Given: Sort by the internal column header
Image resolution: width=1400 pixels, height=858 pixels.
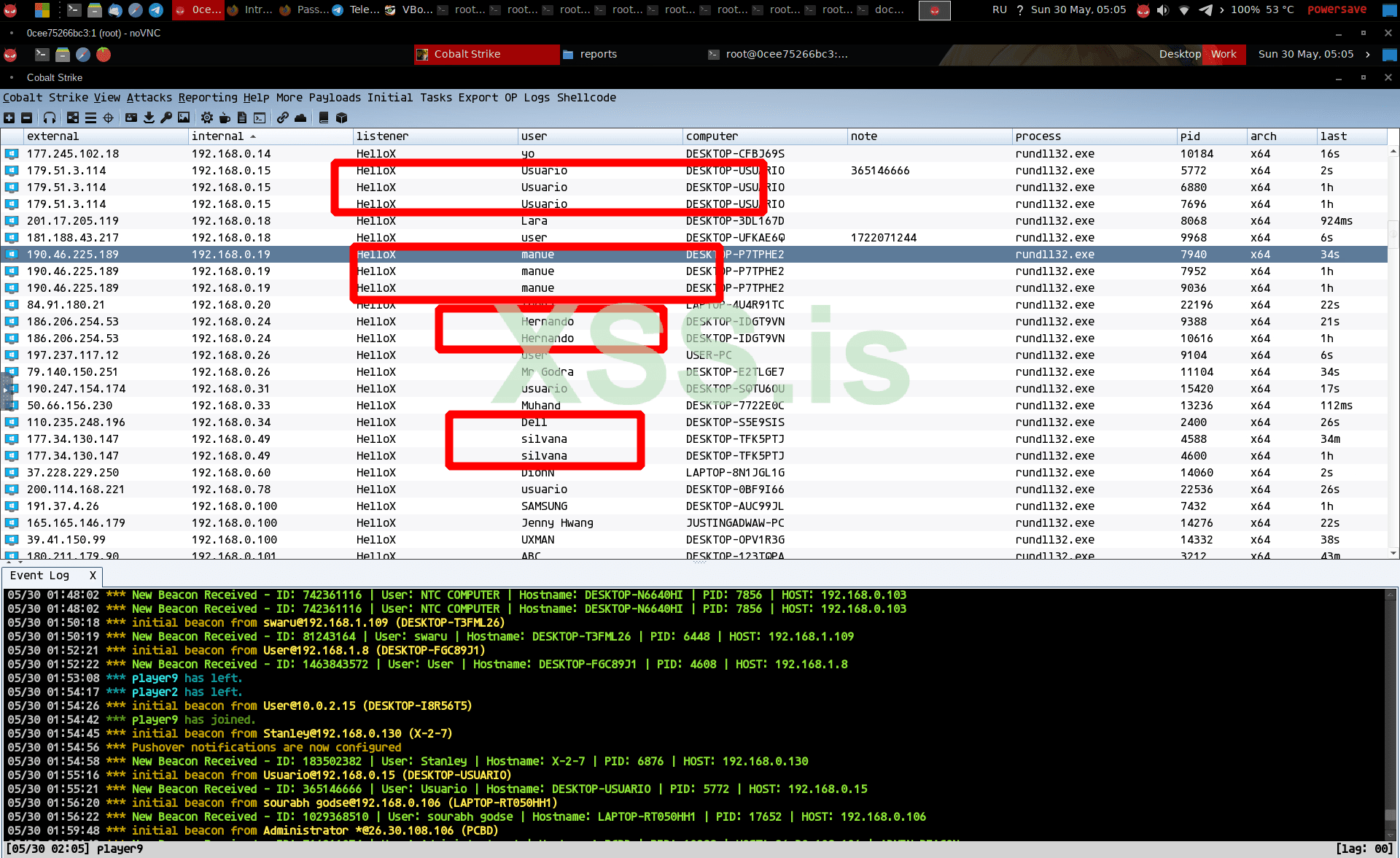Looking at the screenshot, I should (x=217, y=136).
